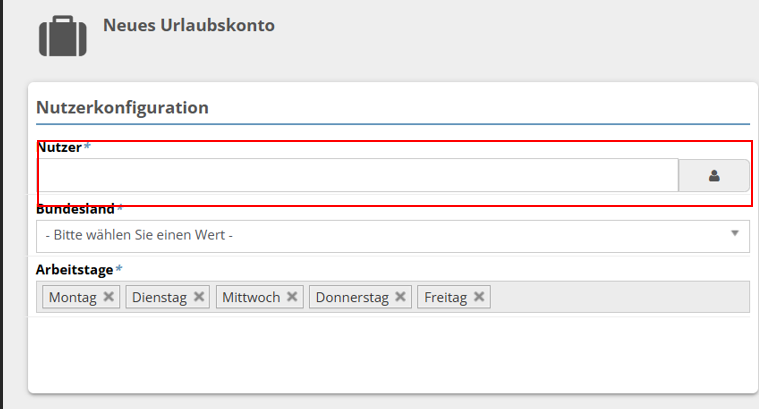This screenshot has width=759, height=409.
Task: Click the Arbeitstage field label
Action: (x=75, y=269)
